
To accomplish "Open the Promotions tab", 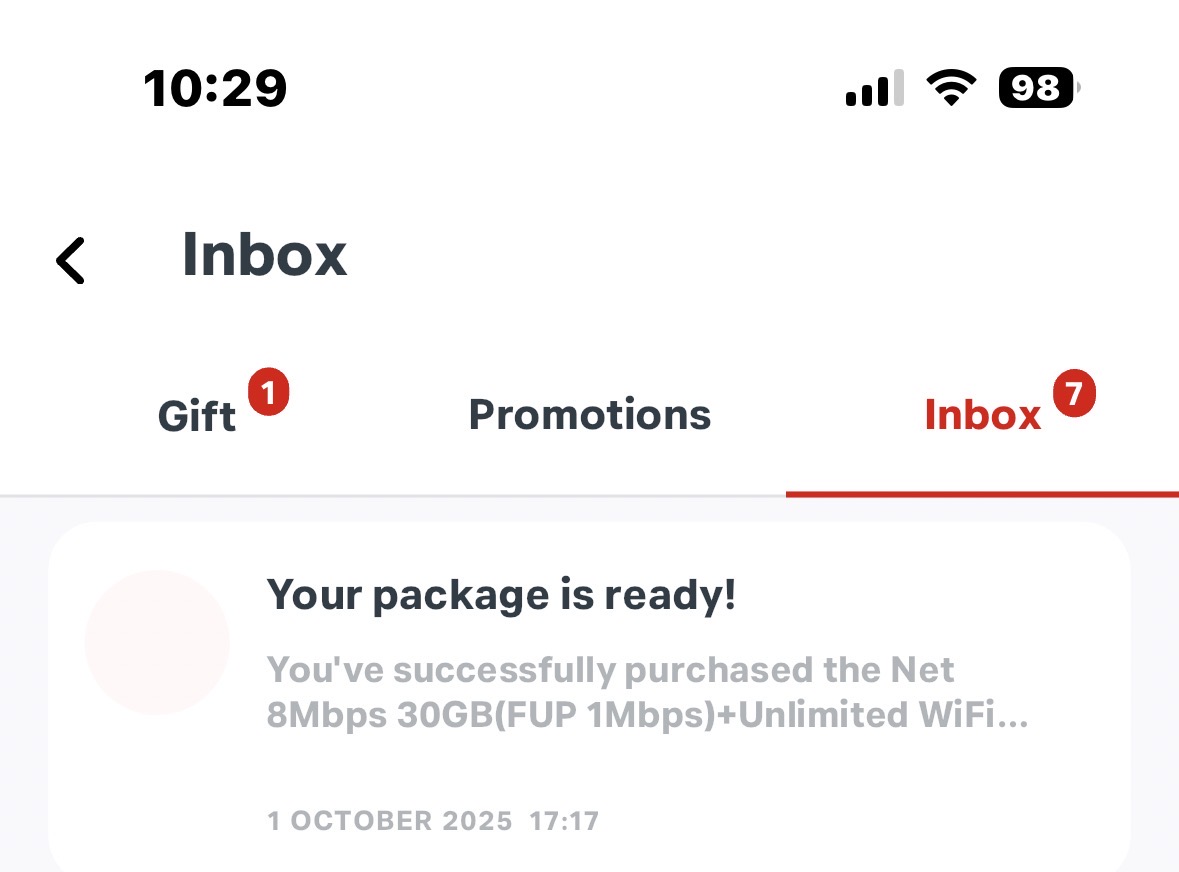I will pos(590,415).
